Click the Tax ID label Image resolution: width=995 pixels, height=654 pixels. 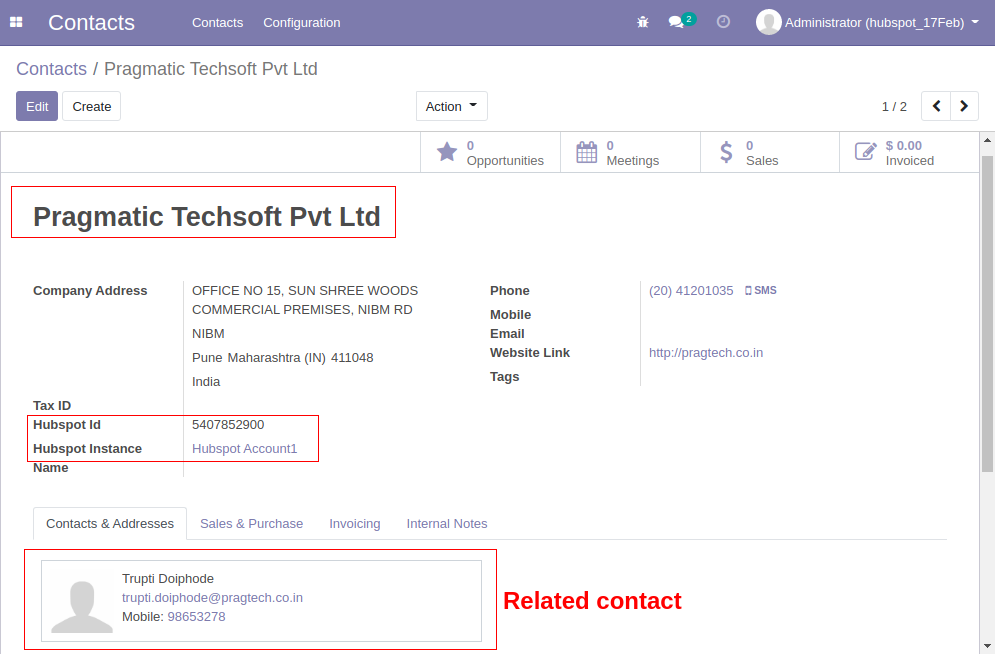coord(52,405)
